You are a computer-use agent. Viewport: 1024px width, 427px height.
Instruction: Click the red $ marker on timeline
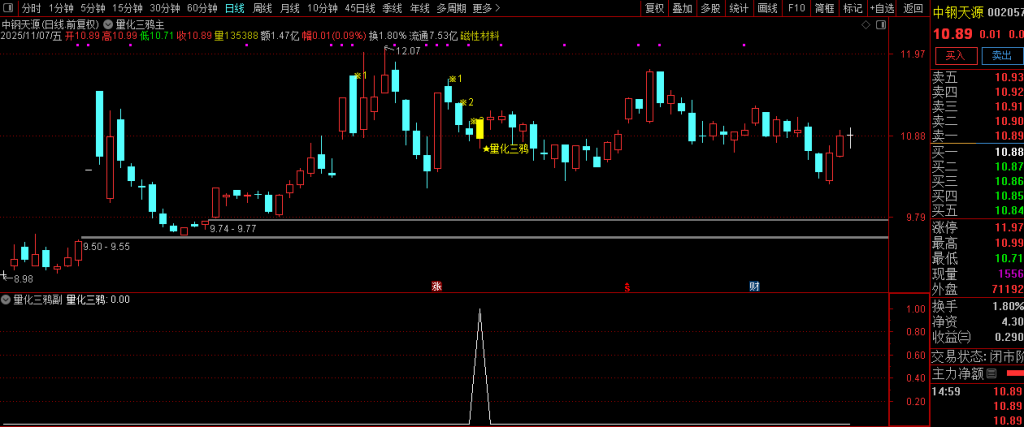click(627, 287)
